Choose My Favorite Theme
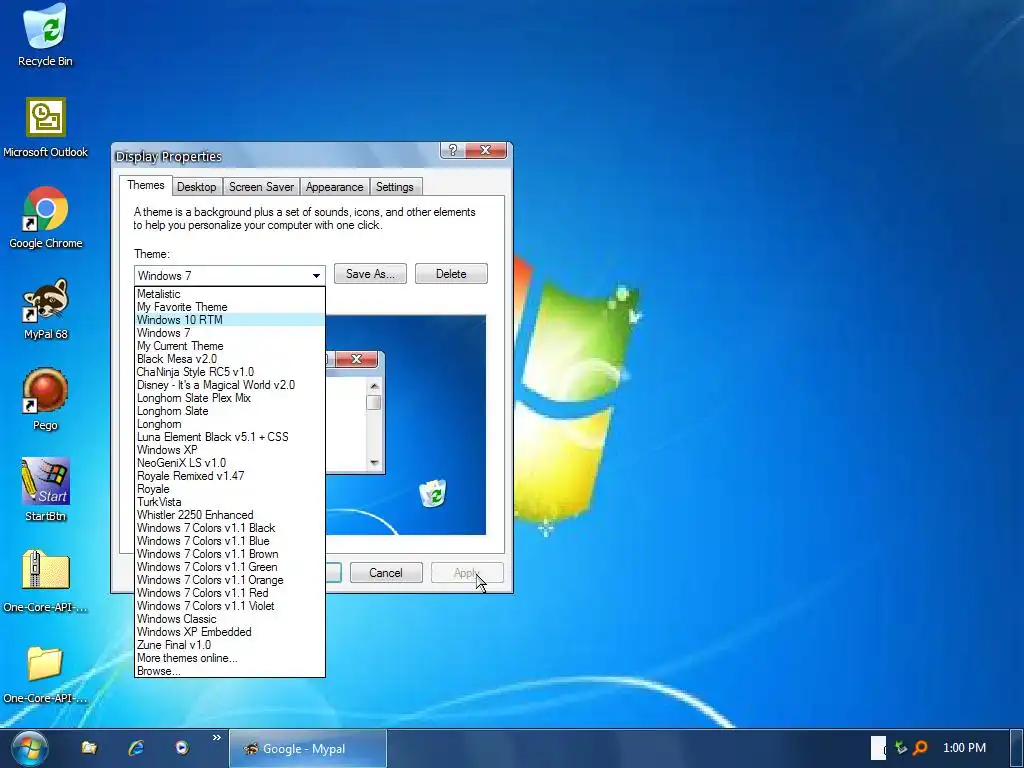Viewport: 1024px width, 768px height. [x=230, y=307]
